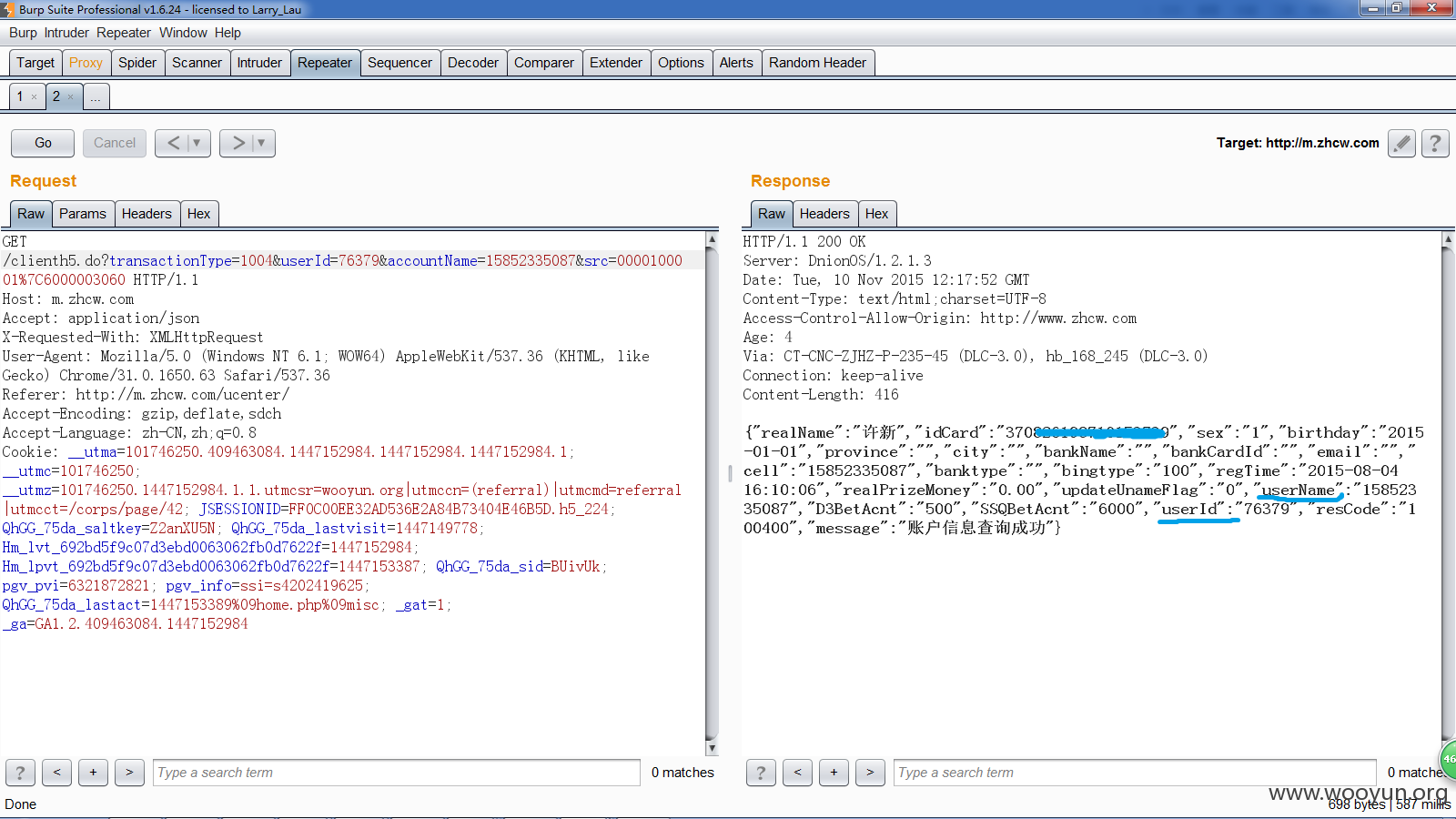Open the Random Header tab
Image resolution: width=1456 pixels, height=819 pixels.
click(817, 63)
